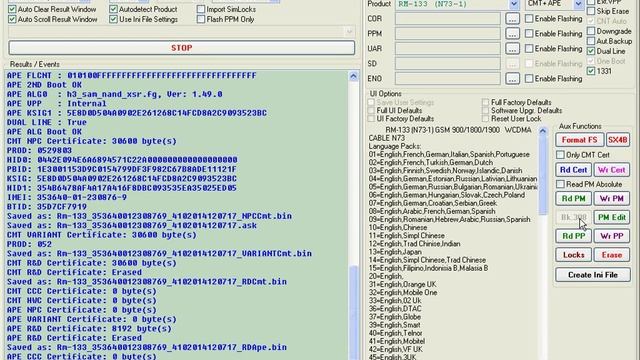The width and height of the screenshot is (640, 360).
Task: Open the PM Edit button
Action: pos(611,218)
